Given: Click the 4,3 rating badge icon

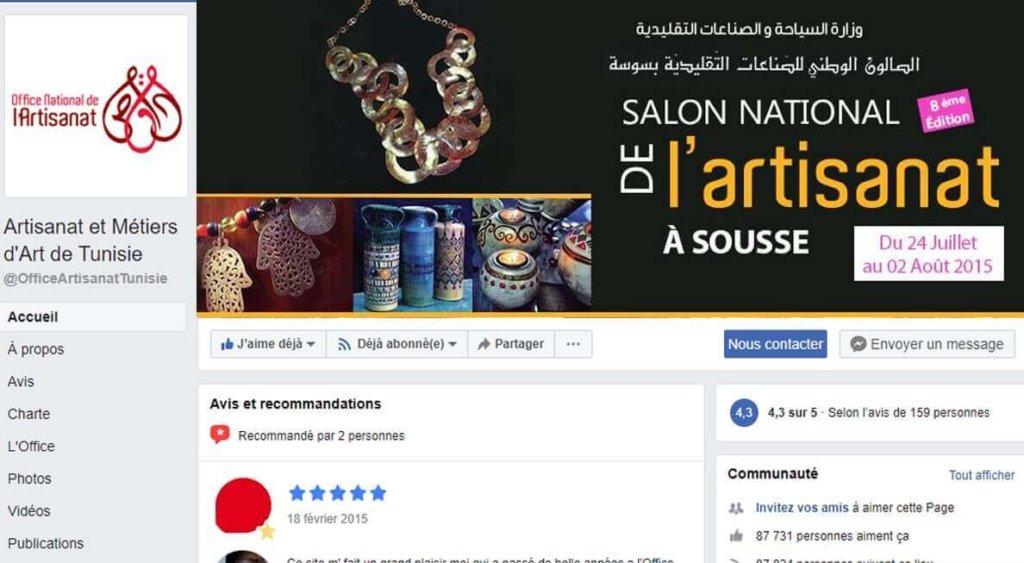Looking at the screenshot, I should [x=744, y=413].
